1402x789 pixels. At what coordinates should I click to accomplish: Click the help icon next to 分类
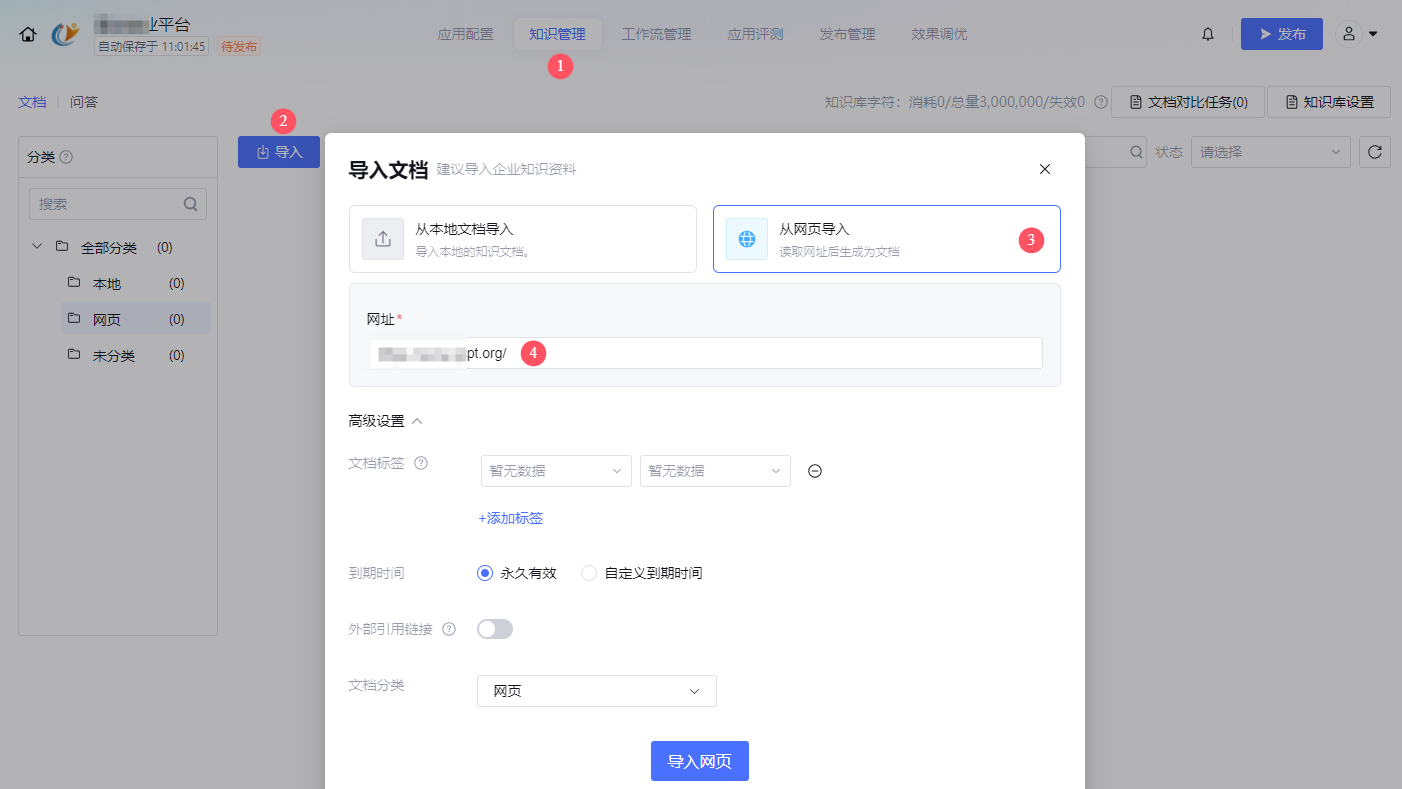point(66,157)
